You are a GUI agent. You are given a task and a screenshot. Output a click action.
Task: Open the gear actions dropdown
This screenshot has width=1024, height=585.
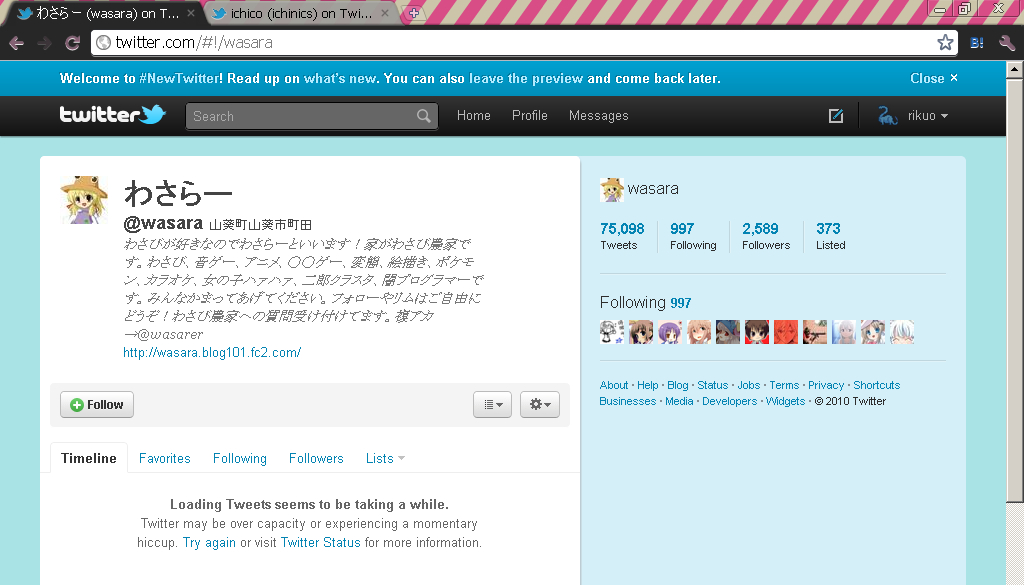coord(540,405)
